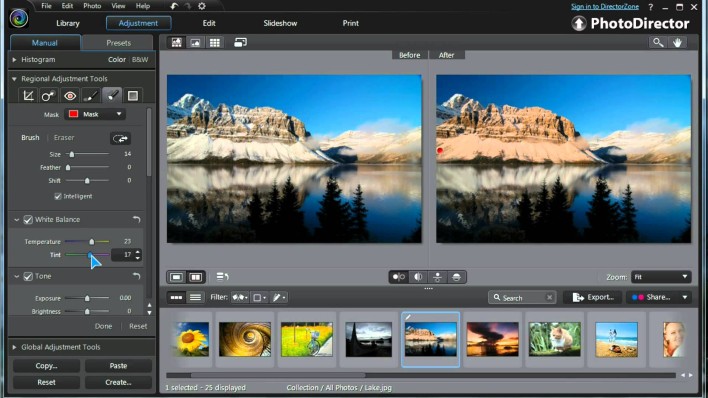The width and height of the screenshot is (708, 398).
Task: Select the Adjustment Brush tool
Action: tap(91, 96)
